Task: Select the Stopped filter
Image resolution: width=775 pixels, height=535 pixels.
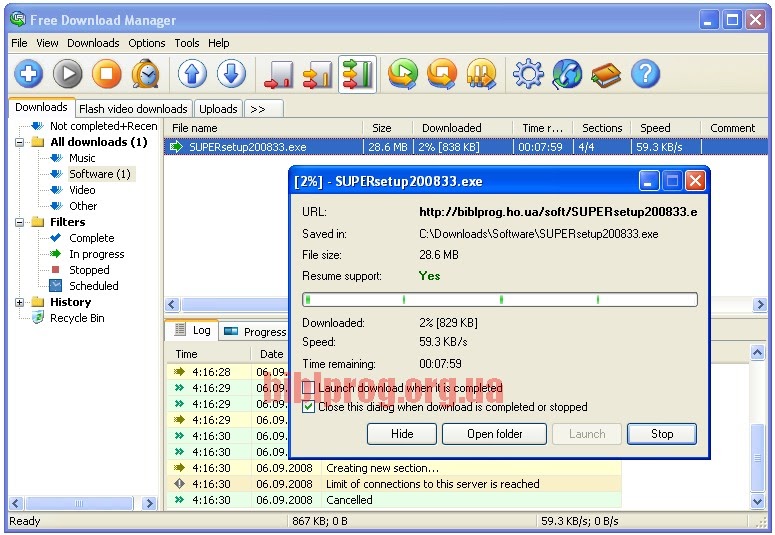Action: 89,270
